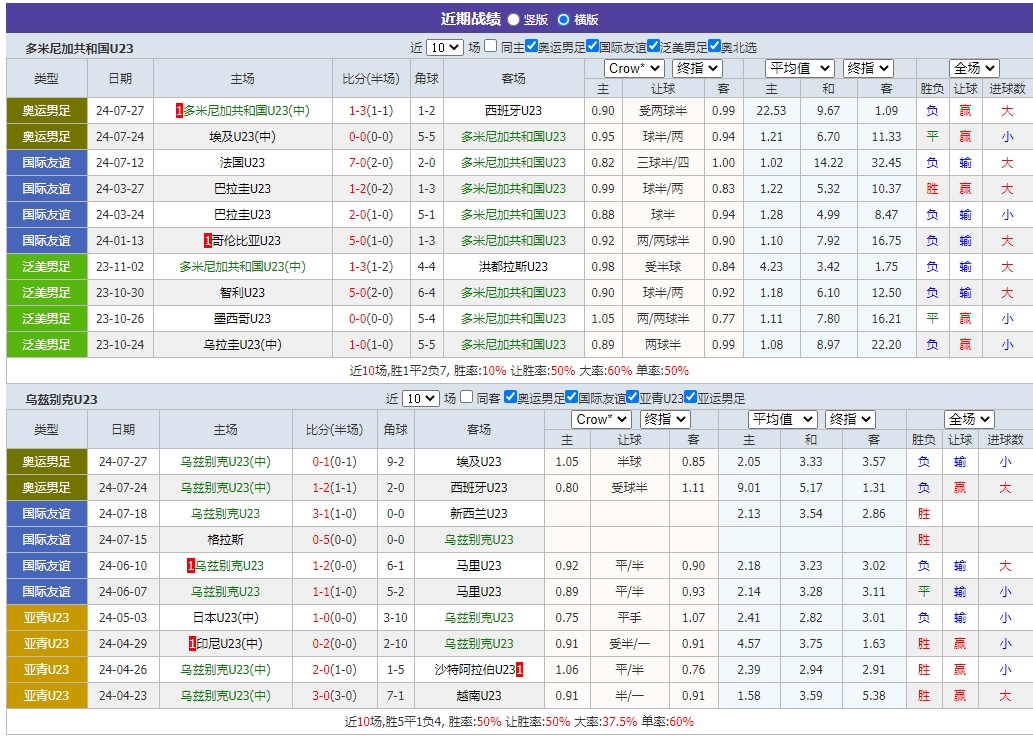Click the 西班牙U23 away team link
This screenshot has height=736, width=1033.
click(x=513, y=110)
